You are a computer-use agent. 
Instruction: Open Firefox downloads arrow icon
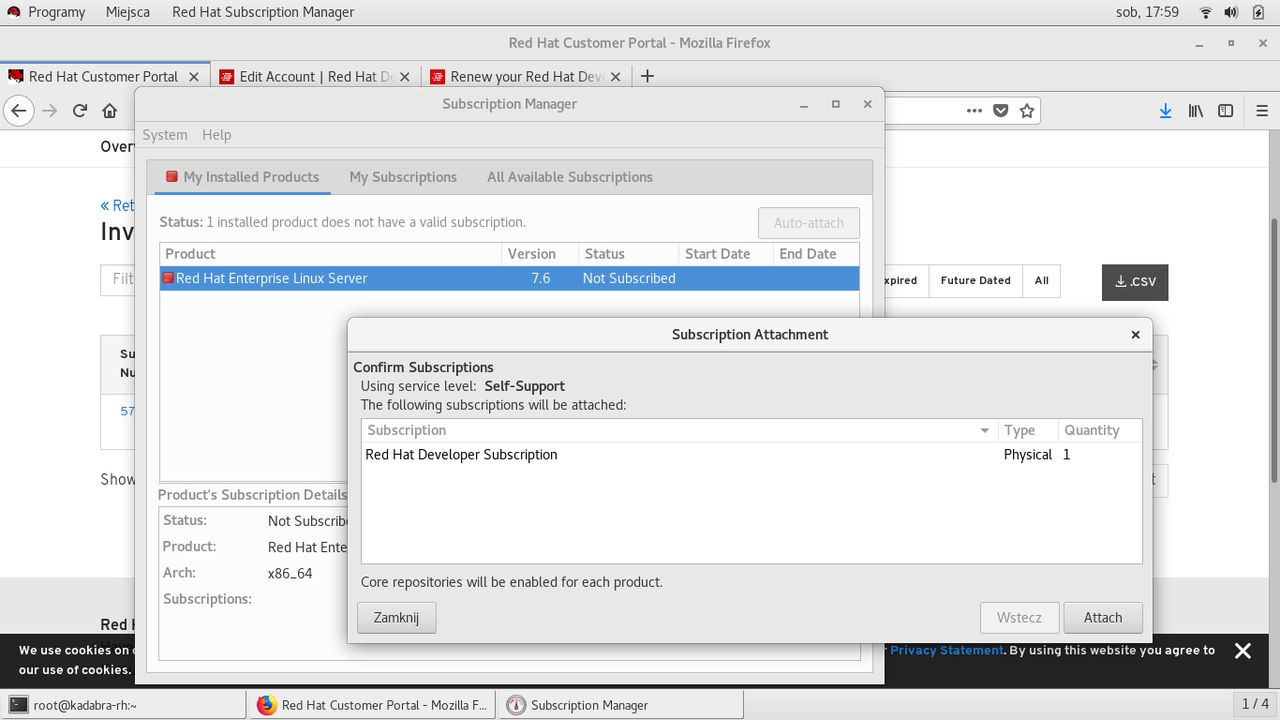click(1165, 111)
